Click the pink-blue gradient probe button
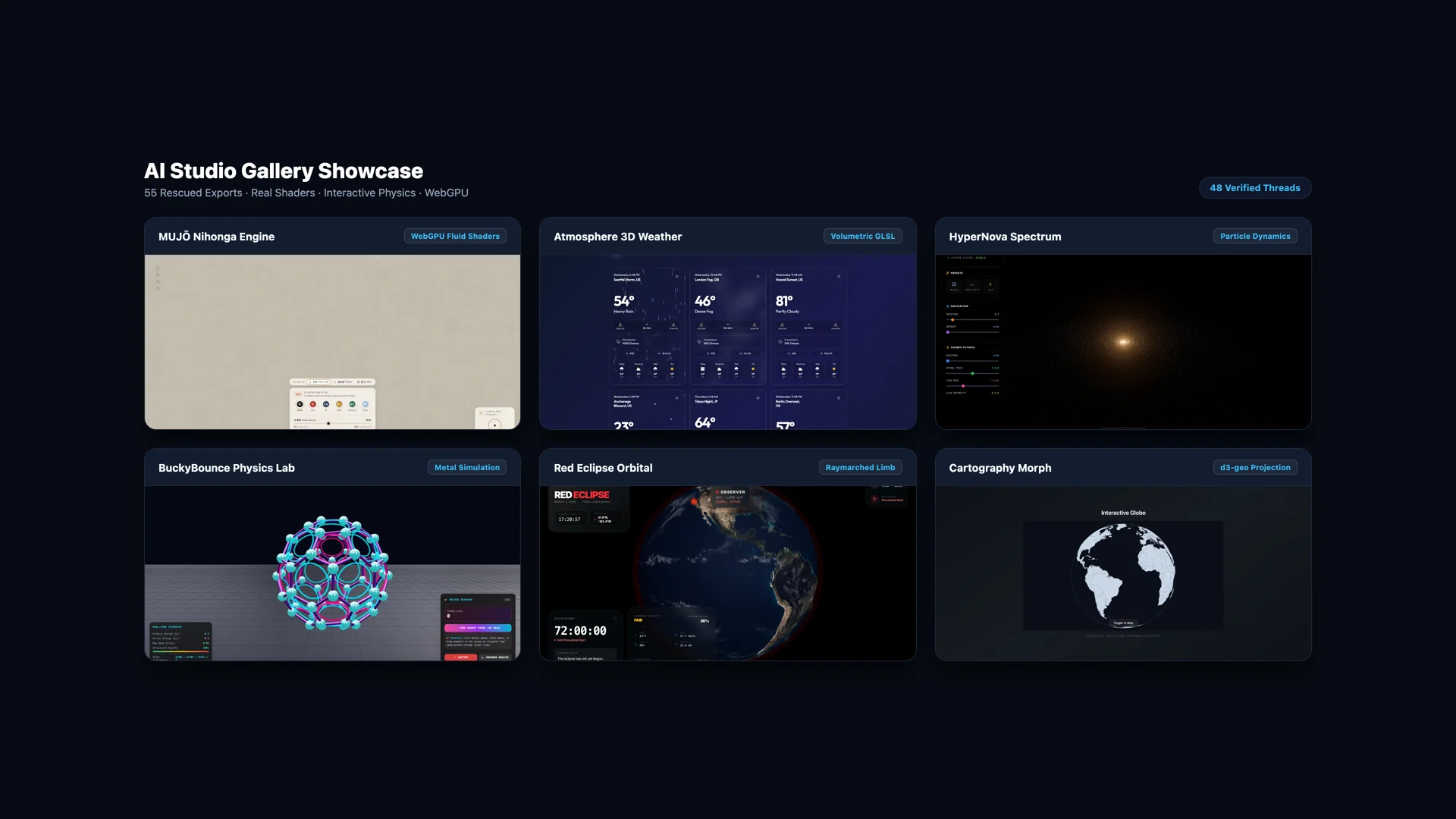The height and width of the screenshot is (819, 1456). [x=478, y=628]
